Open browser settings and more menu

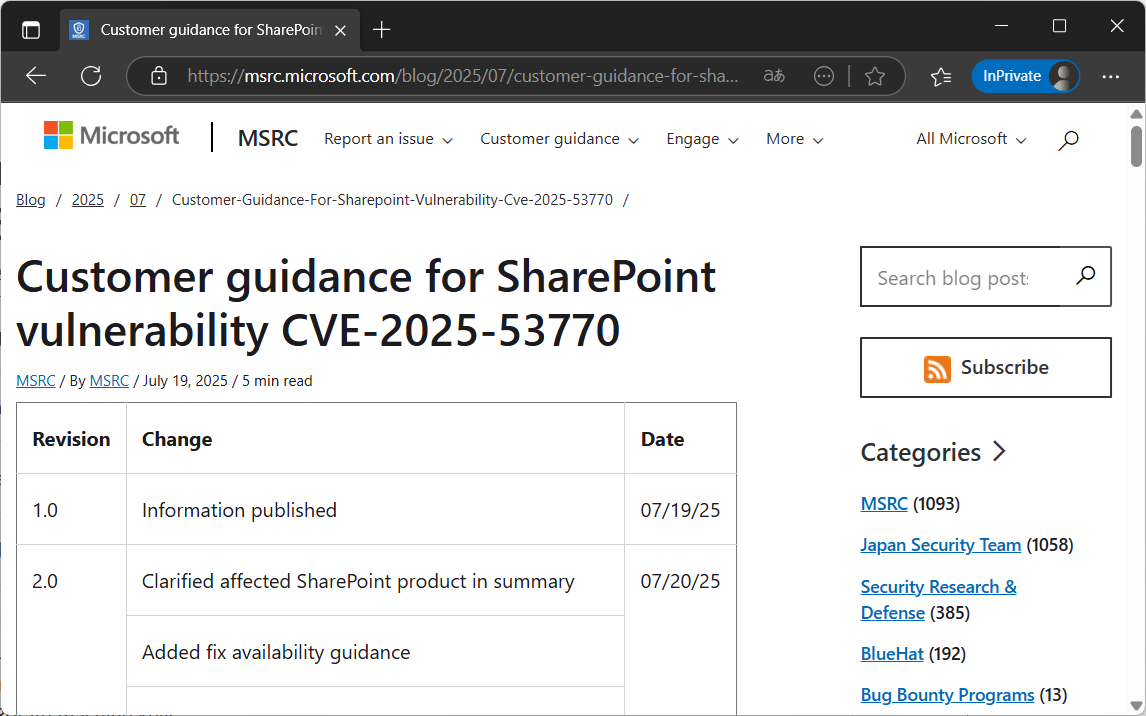coord(1111,76)
